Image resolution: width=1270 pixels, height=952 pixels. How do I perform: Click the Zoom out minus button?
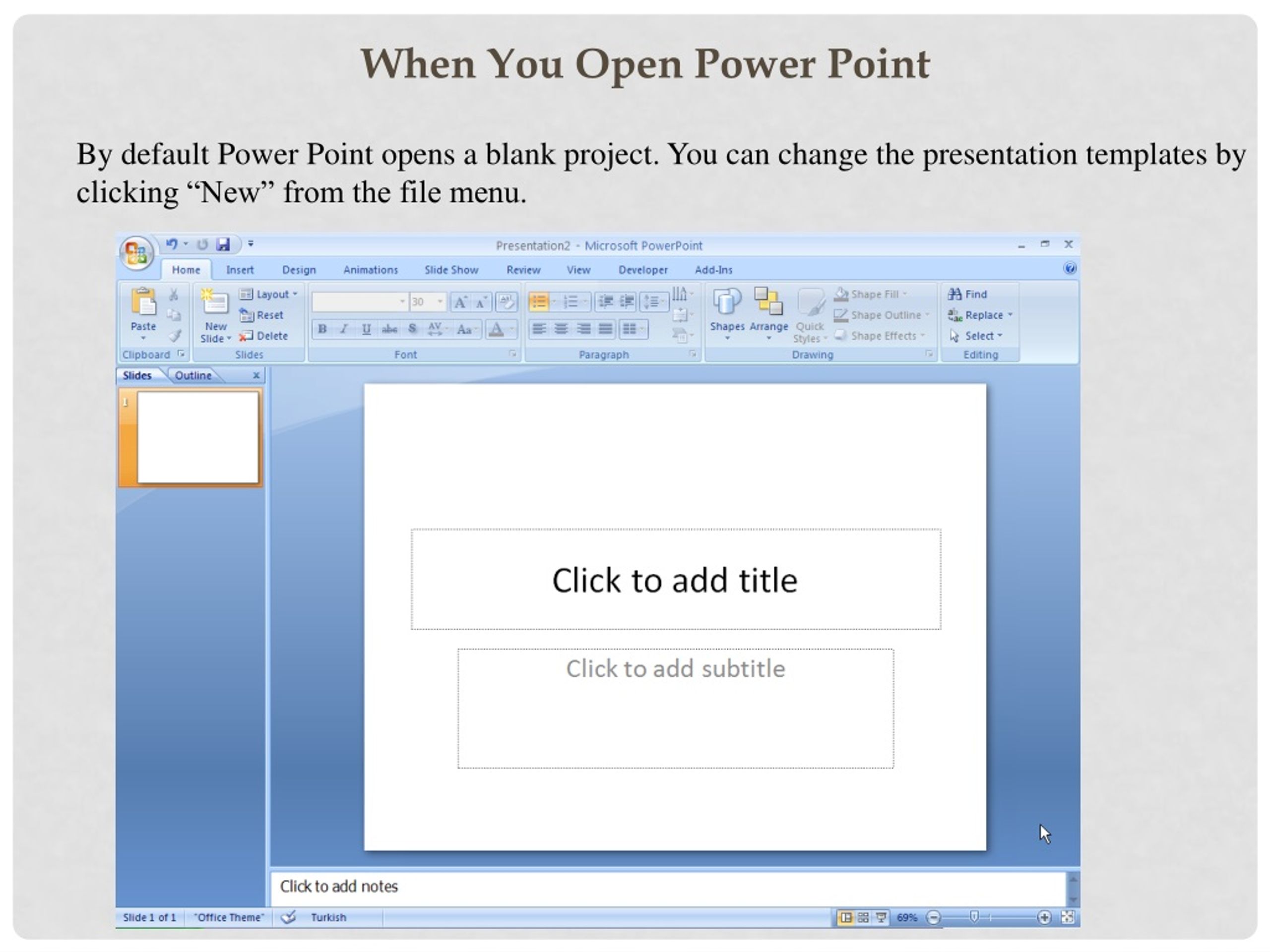point(934,918)
